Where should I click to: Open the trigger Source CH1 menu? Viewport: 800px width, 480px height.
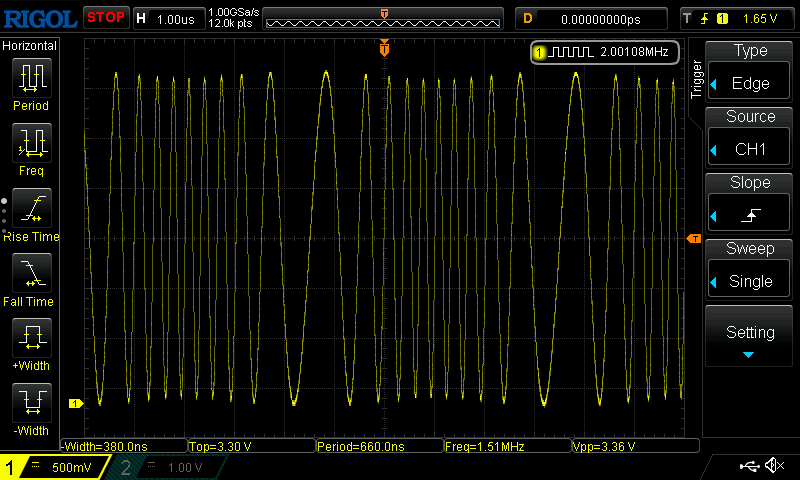point(748,147)
